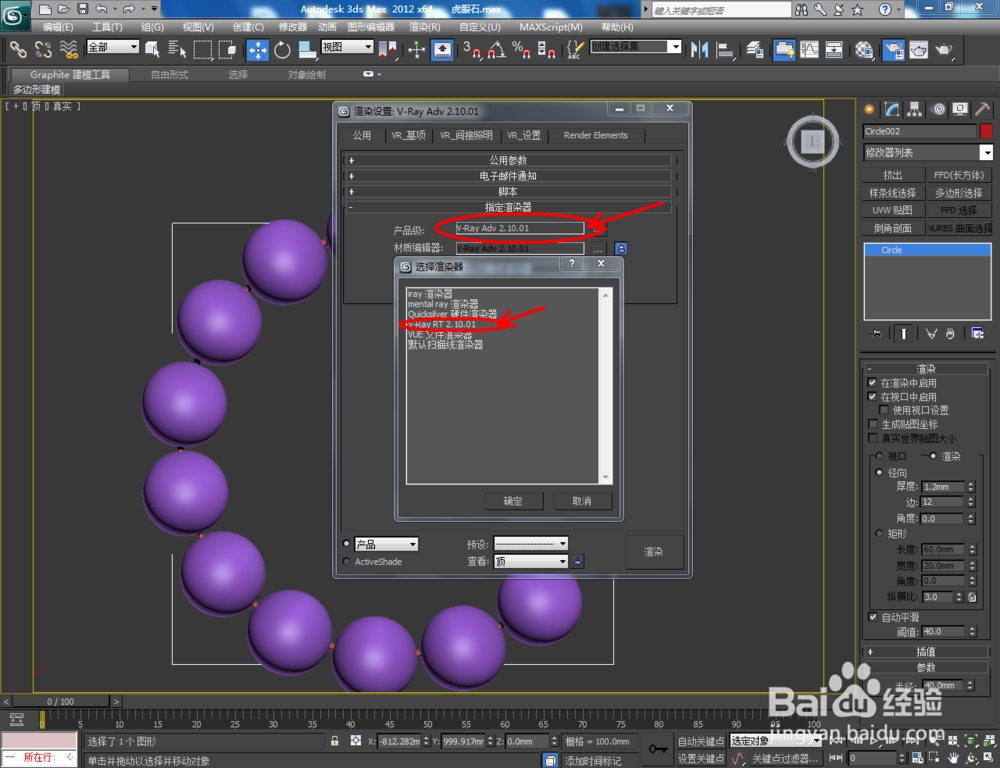Click '确定' in Choose Renderer dialog
This screenshot has height=768, width=1000.
tap(513, 501)
